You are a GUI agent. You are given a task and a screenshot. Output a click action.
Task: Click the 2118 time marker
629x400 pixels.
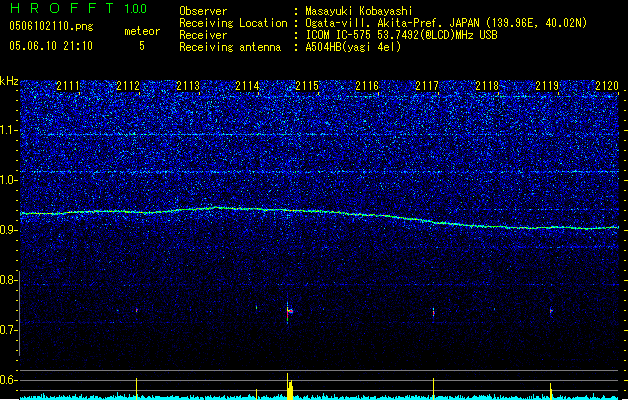(x=487, y=86)
